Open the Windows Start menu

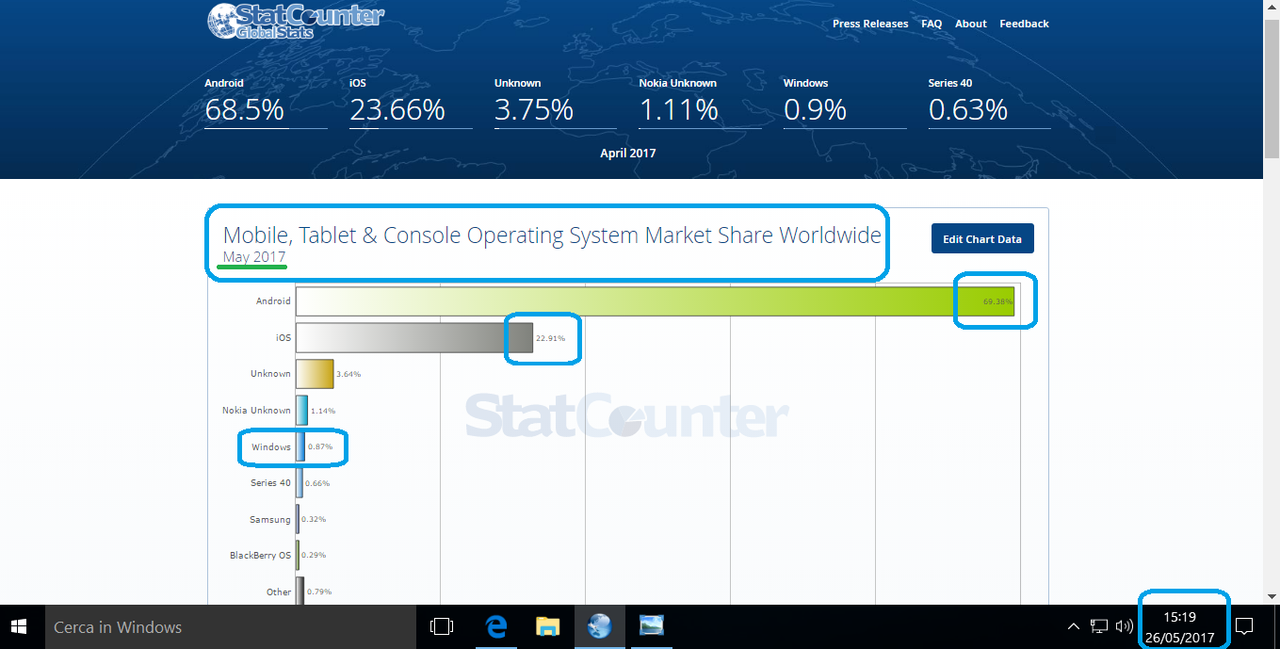[x=19, y=627]
